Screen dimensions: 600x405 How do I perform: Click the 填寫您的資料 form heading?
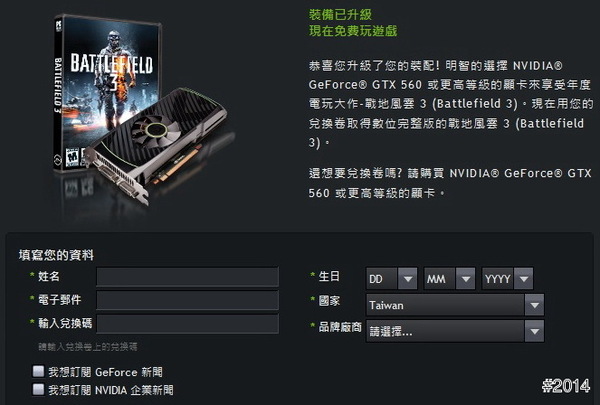(x=56, y=255)
